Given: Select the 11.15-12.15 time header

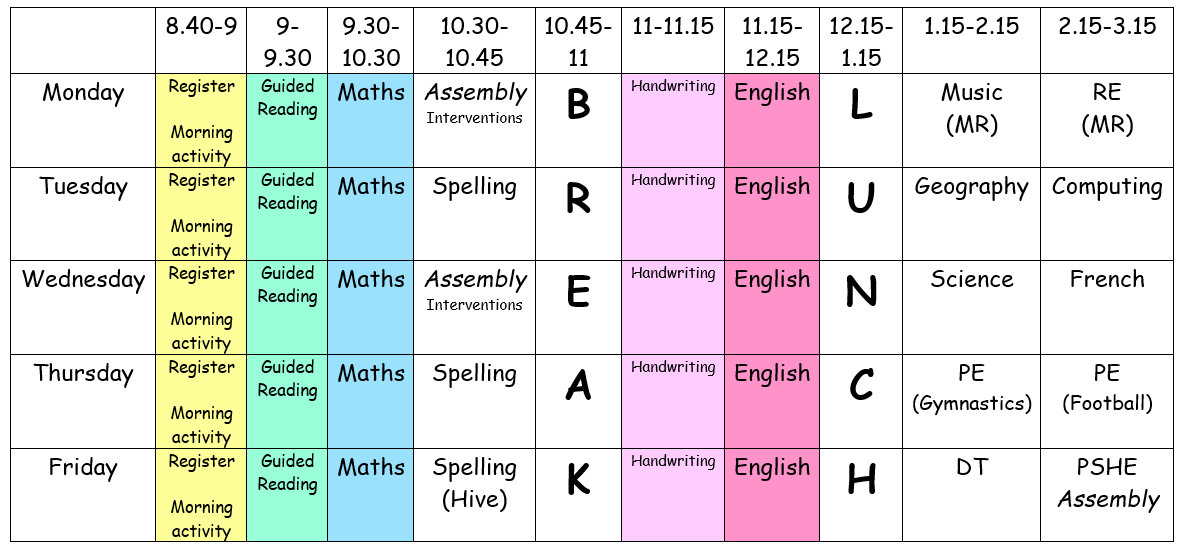Looking at the screenshot, I should [772, 42].
